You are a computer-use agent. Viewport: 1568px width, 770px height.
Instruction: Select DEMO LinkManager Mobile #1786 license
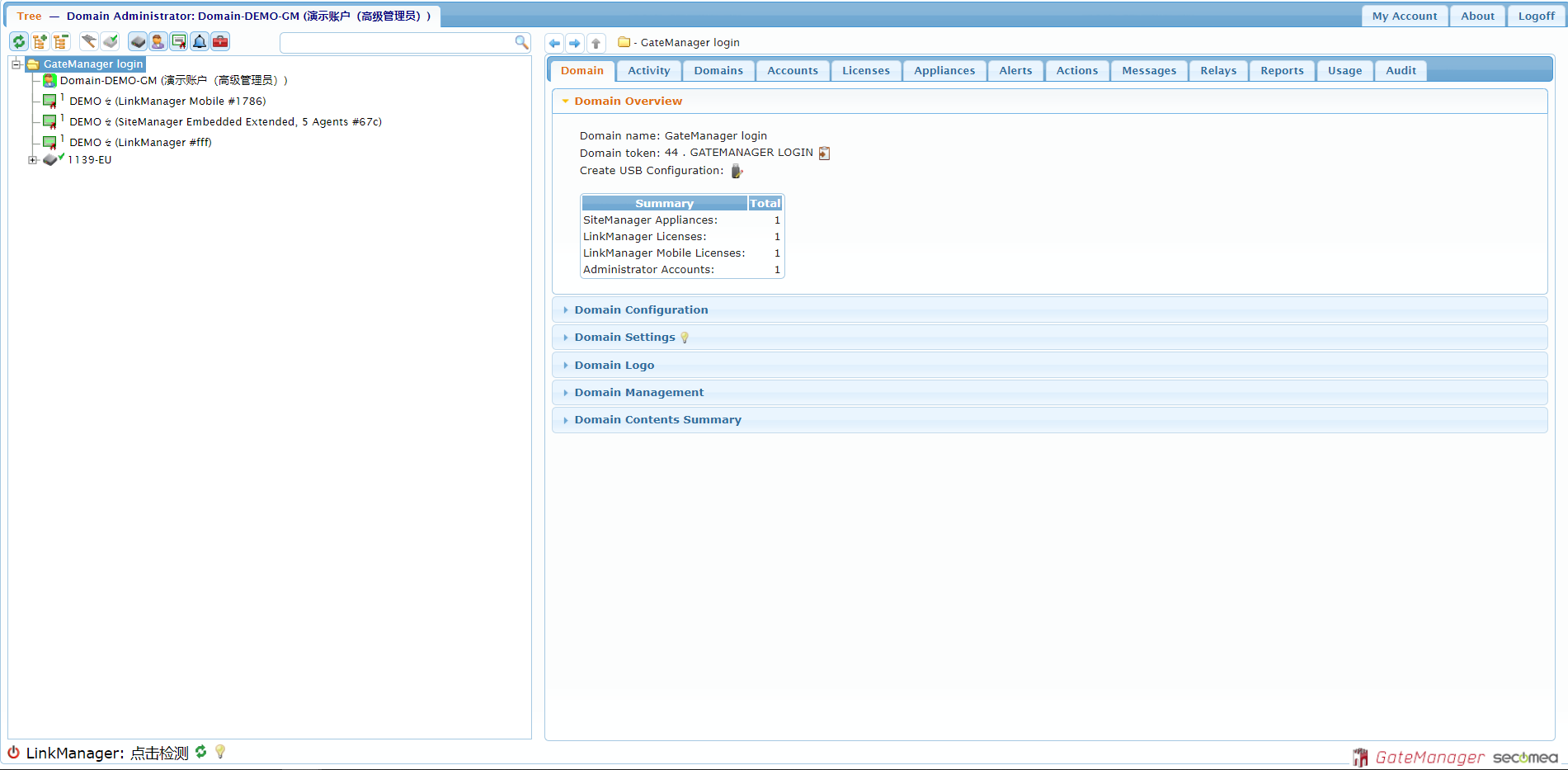pos(167,101)
